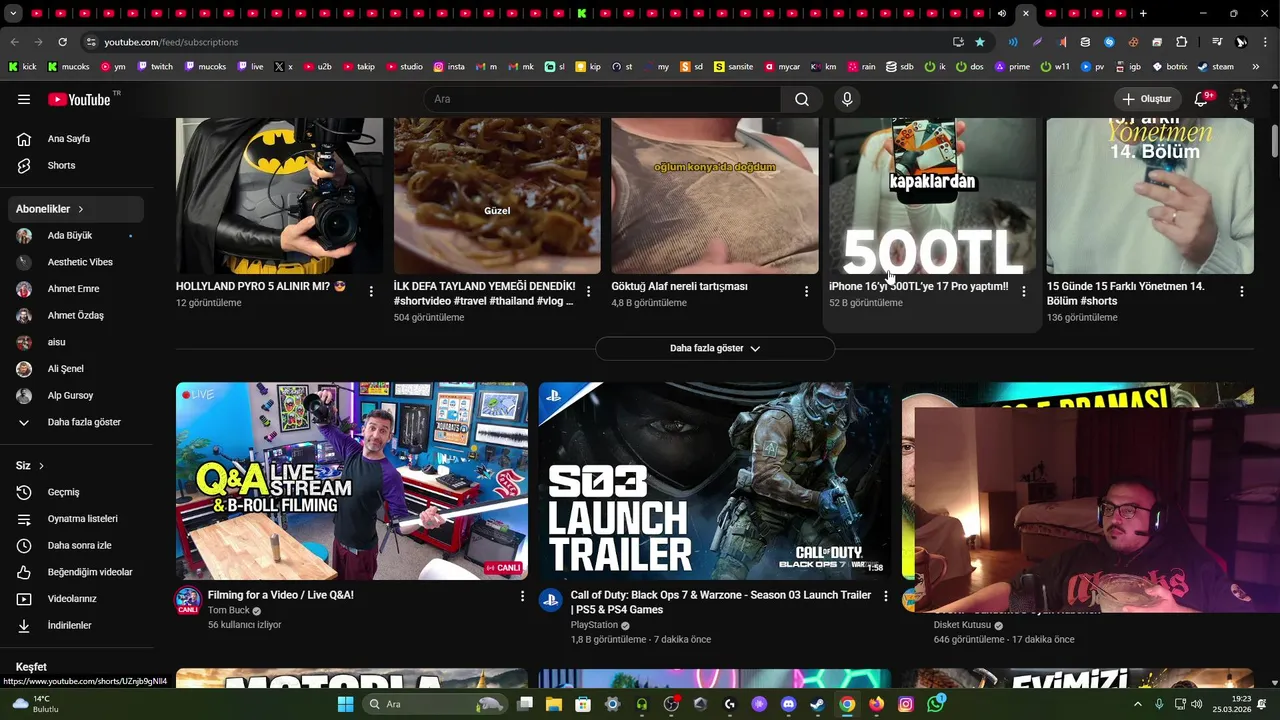The width and height of the screenshot is (1280, 720).
Task: Open a new browser tab
Action: 1143,13
